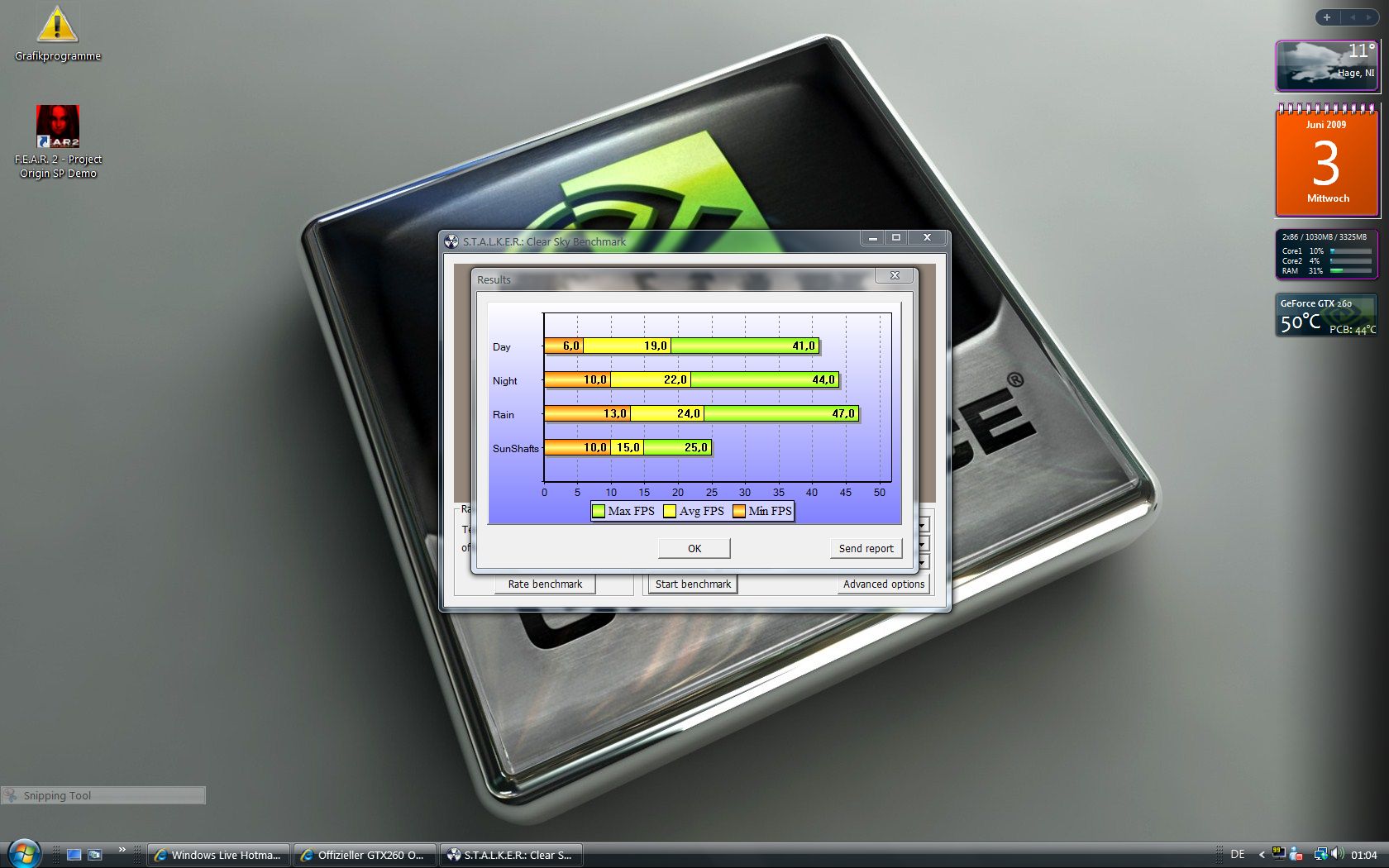Select S.T.A.L.K.E.R.: Clear Sky taskbar button

(511, 855)
